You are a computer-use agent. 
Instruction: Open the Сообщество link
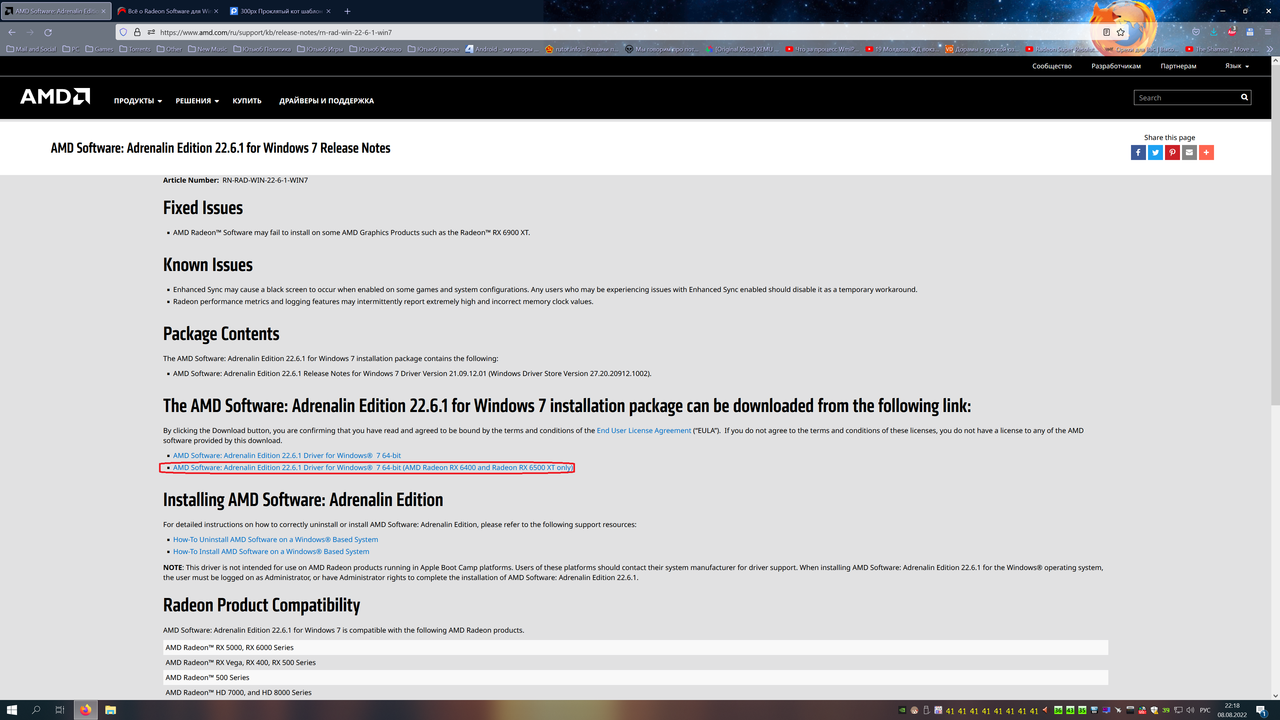[1052, 66]
